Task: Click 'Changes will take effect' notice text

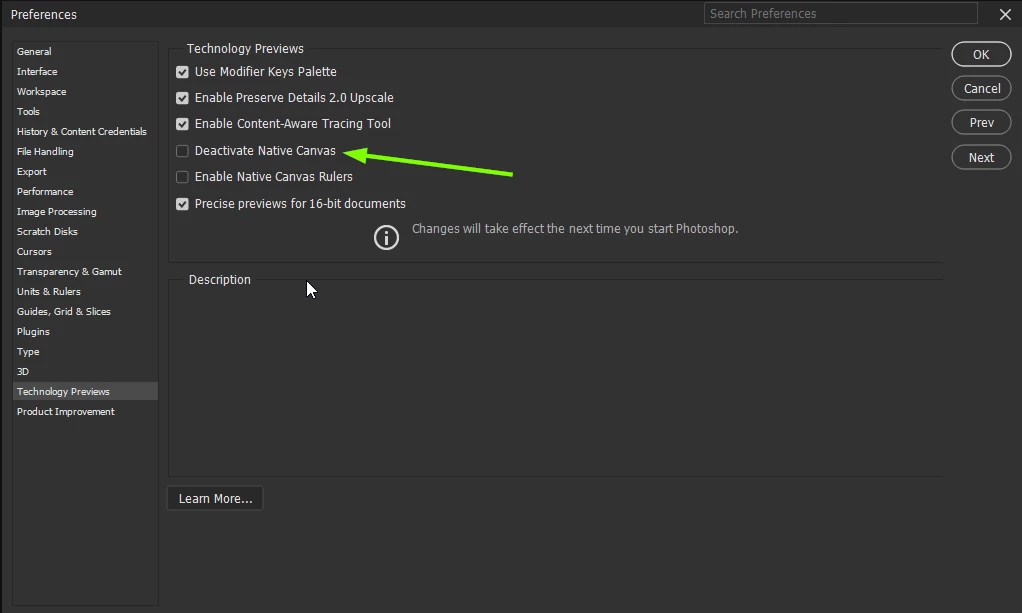Action: 575,229
